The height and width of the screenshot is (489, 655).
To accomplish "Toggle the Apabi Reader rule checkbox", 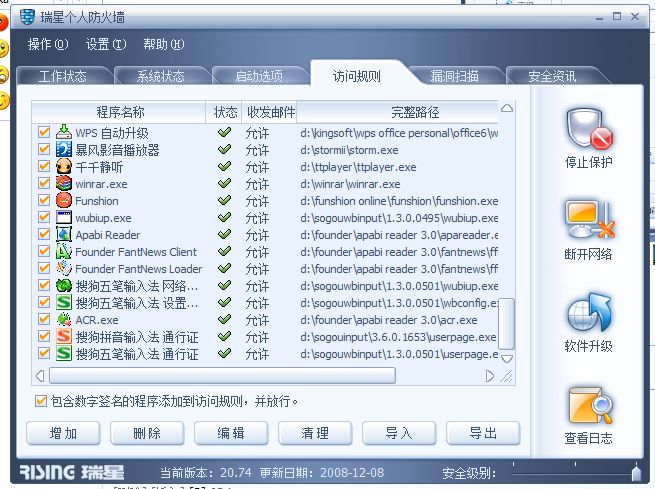I will [x=44, y=234].
